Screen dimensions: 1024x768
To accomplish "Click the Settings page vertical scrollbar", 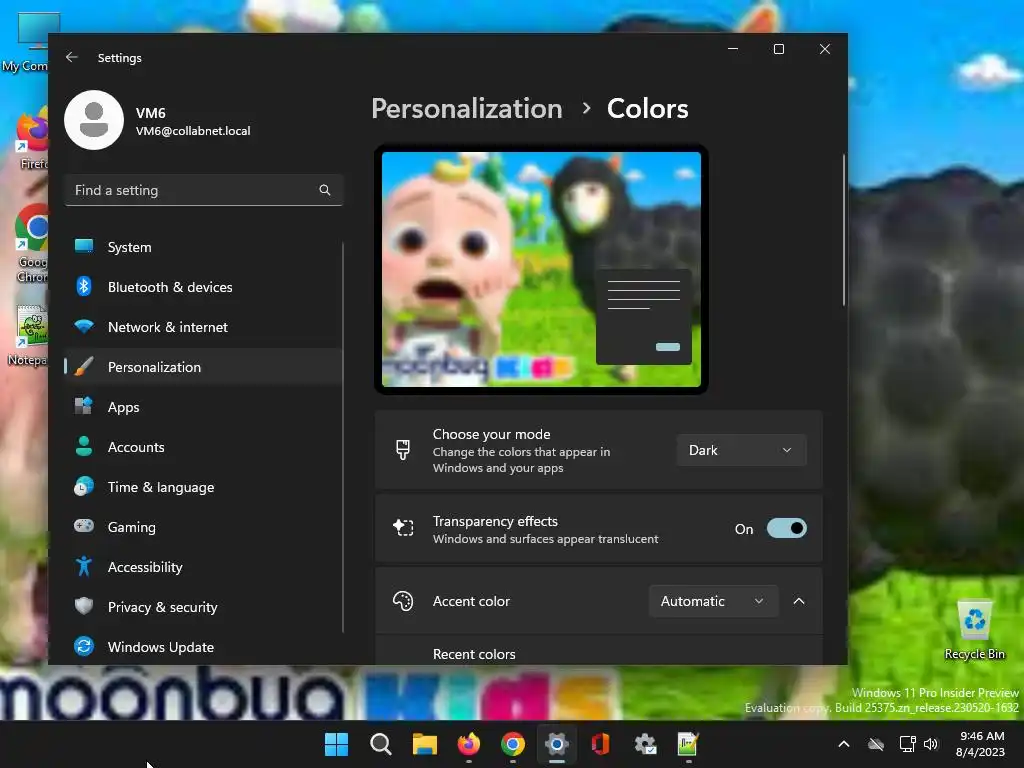I will pos(843,230).
